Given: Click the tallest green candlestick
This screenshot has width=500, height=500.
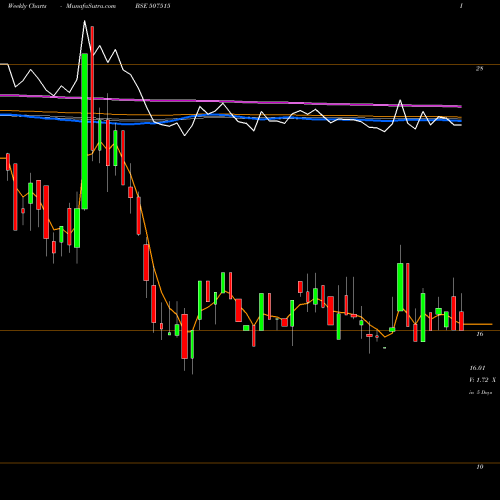Looking at the screenshot, I should [85, 131].
